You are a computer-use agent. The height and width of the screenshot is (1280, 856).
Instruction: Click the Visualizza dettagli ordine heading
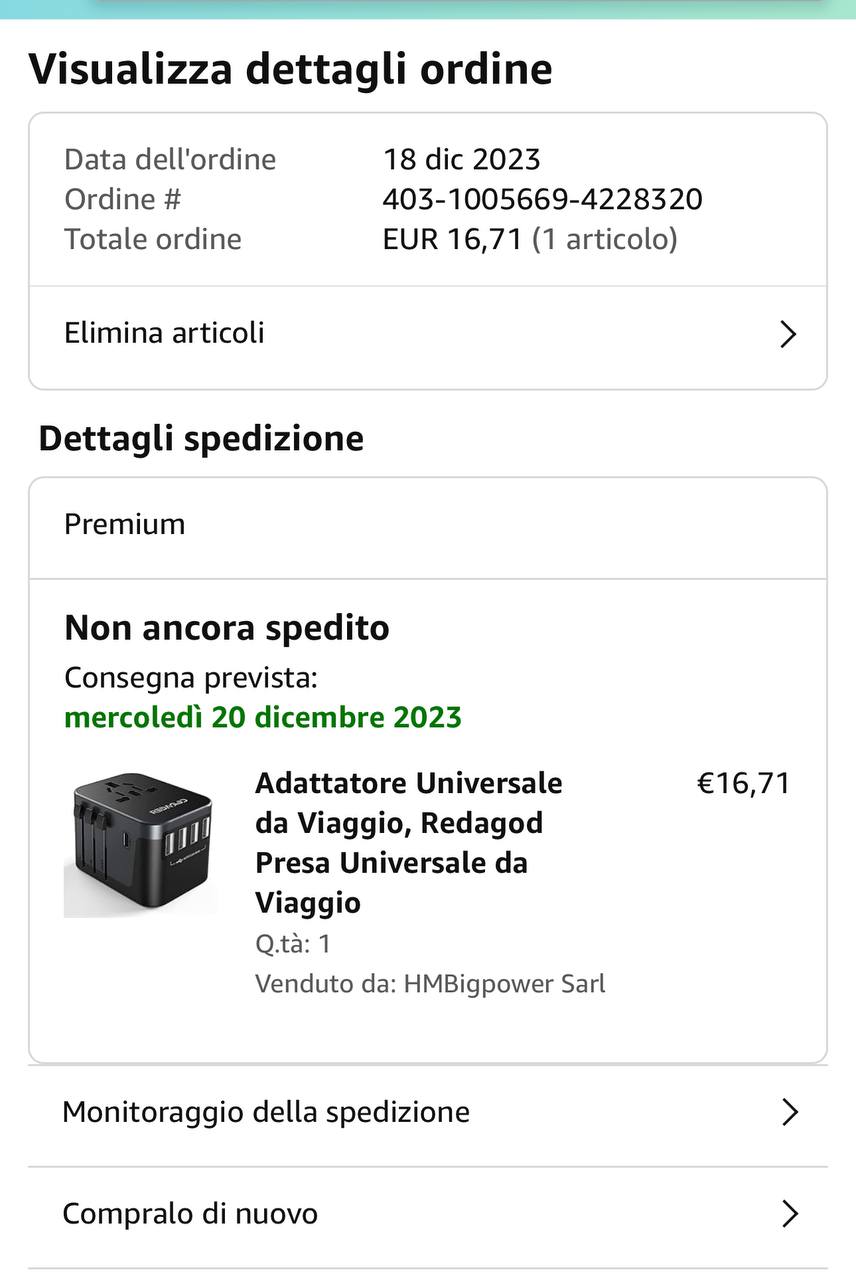[x=290, y=69]
